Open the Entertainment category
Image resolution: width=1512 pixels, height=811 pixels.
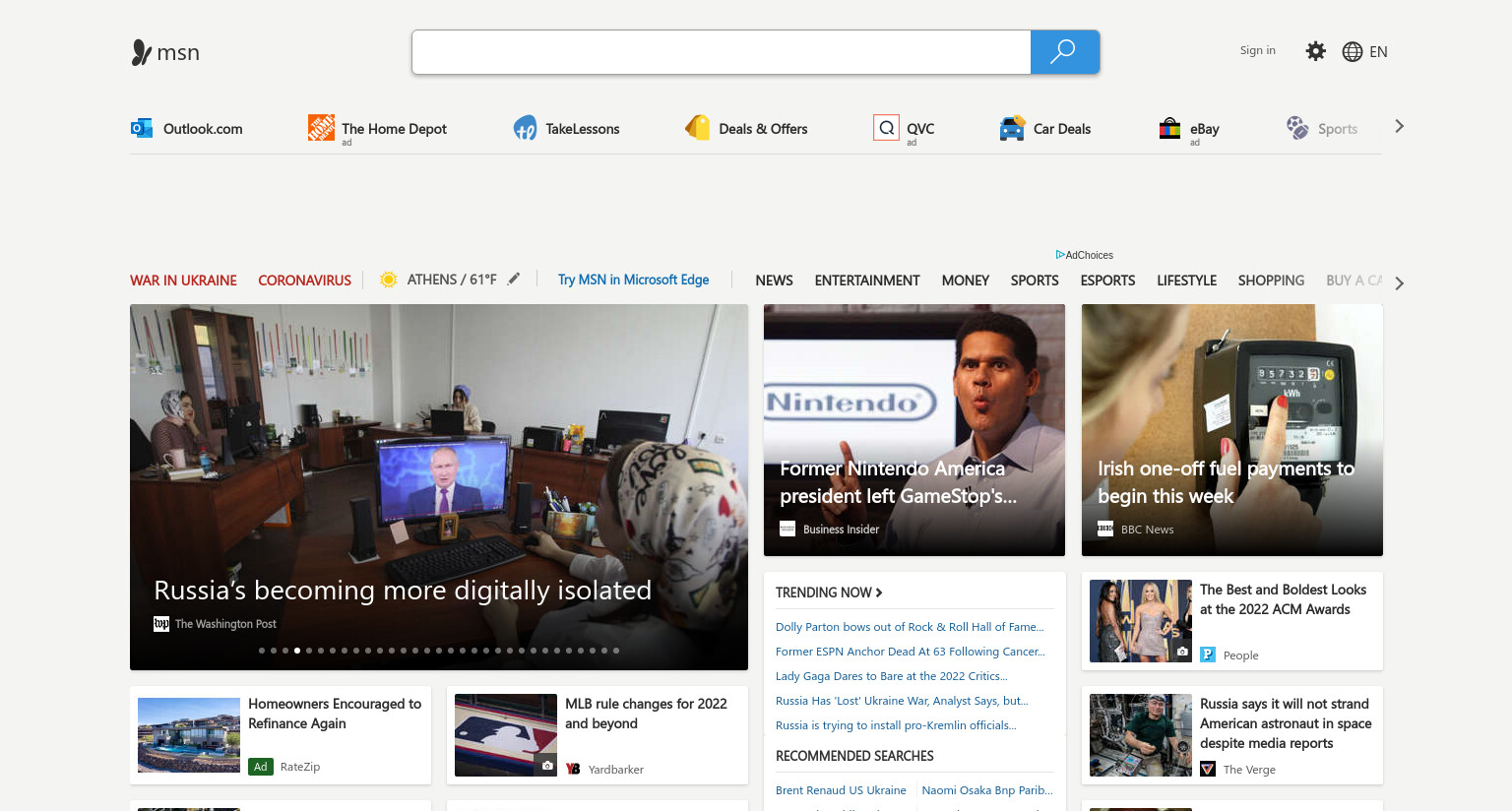click(x=867, y=281)
